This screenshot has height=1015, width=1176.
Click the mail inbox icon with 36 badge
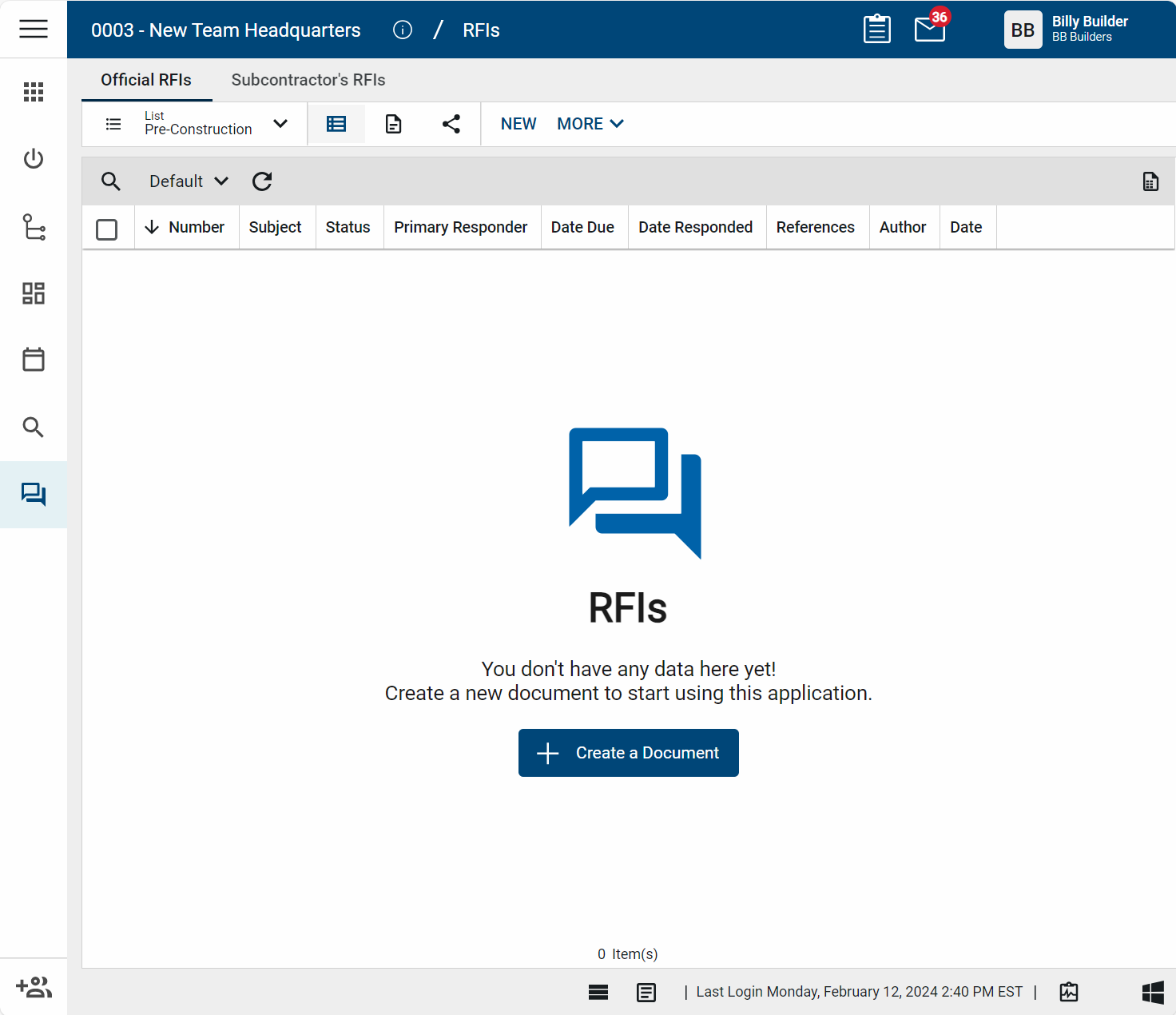pyautogui.click(x=929, y=30)
